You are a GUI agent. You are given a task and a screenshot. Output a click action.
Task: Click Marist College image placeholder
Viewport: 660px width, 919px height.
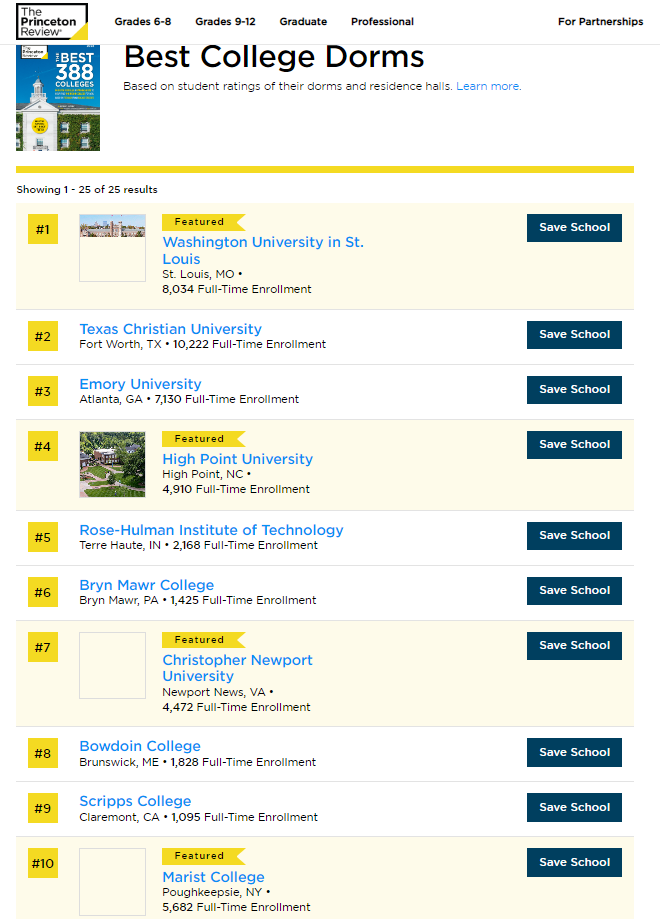(113, 881)
